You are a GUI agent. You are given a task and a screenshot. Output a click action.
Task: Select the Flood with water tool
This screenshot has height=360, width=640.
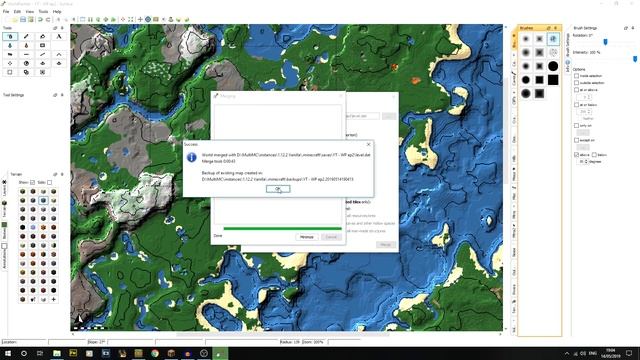[x=10, y=45]
